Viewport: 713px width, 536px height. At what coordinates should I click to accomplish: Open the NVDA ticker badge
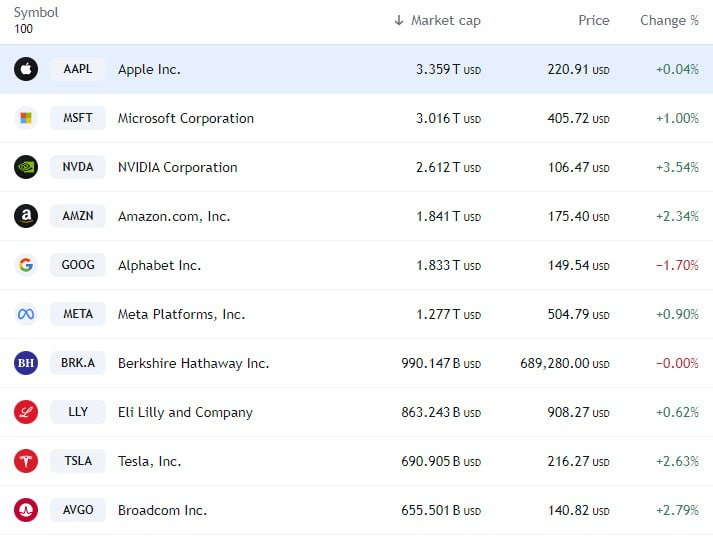click(x=78, y=167)
